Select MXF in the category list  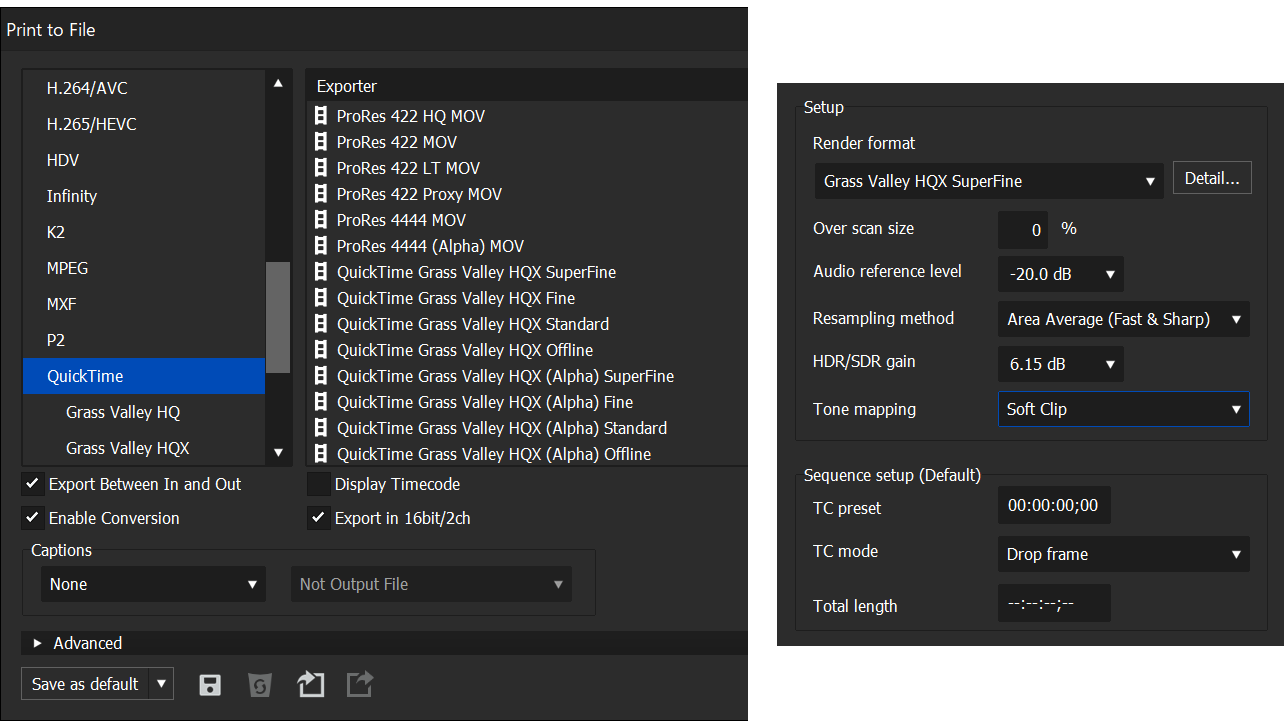[x=144, y=304]
